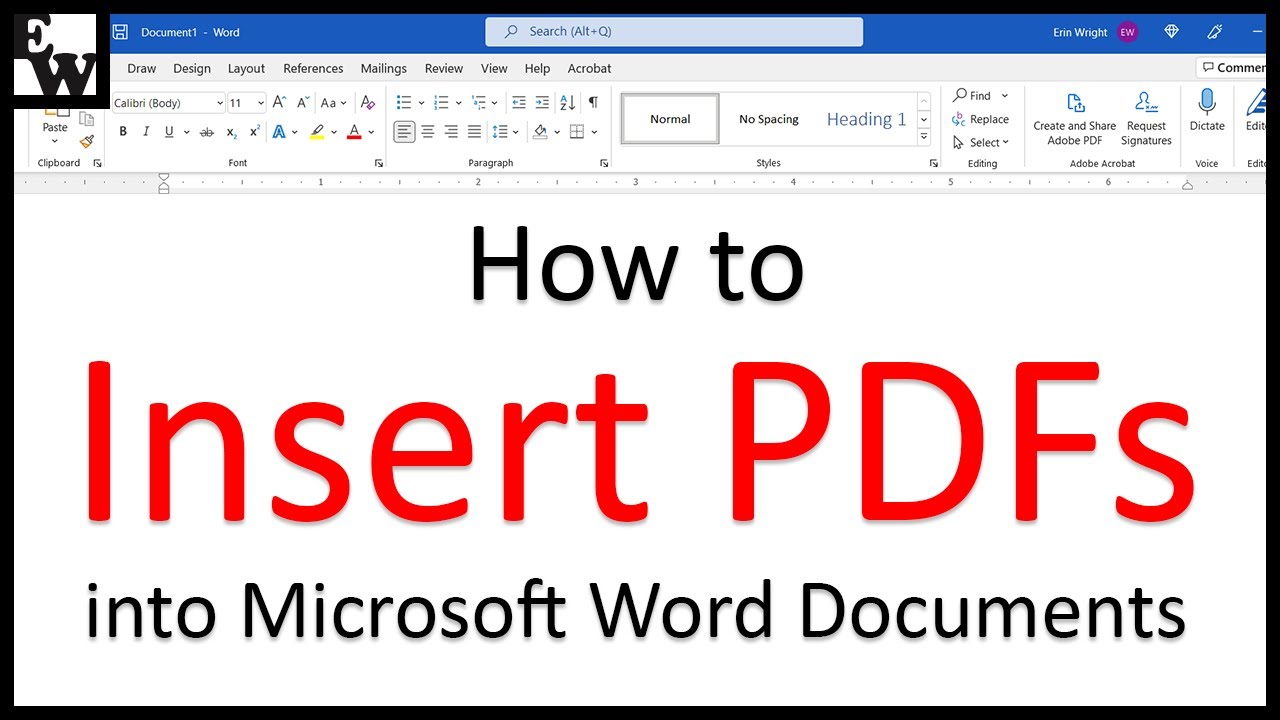Image resolution: width=1280 pixels, height=720 pixels.
Task: Switch to the Review tab
Action: pos(444,68)
